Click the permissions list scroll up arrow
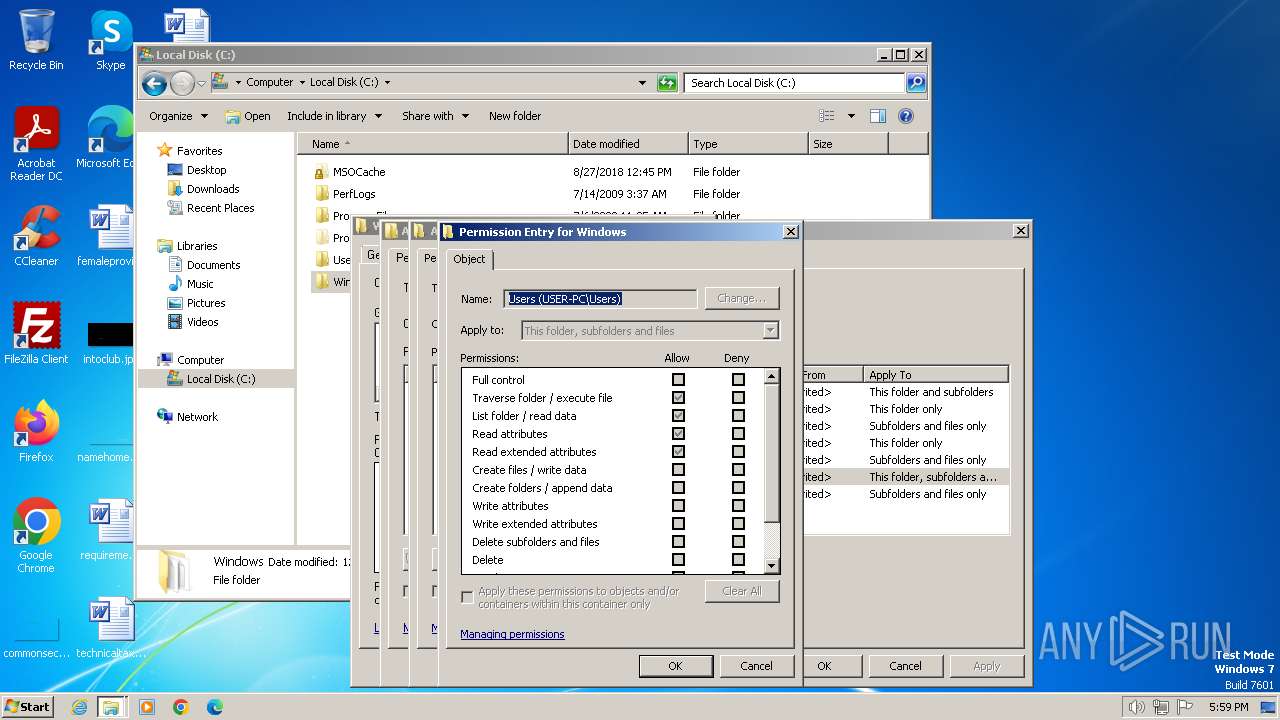1280x720 pixels. 771,376
